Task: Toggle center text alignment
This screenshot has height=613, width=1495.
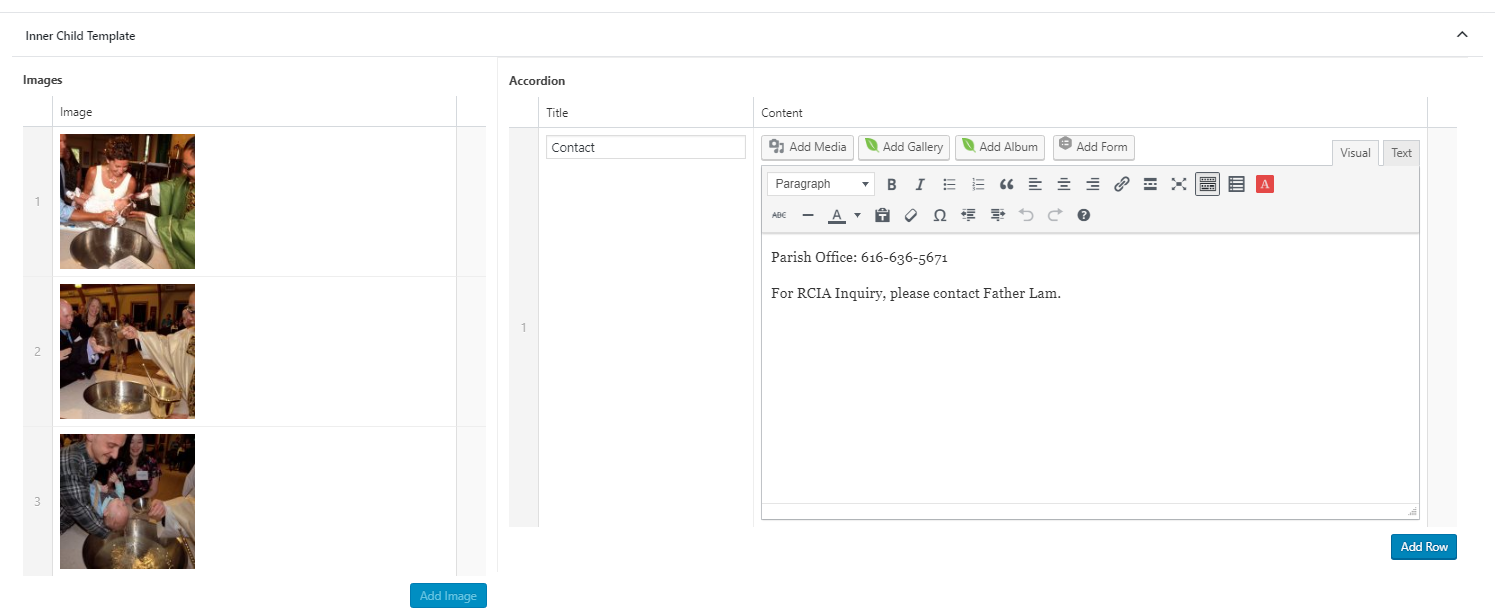Action: point(1064,184)
